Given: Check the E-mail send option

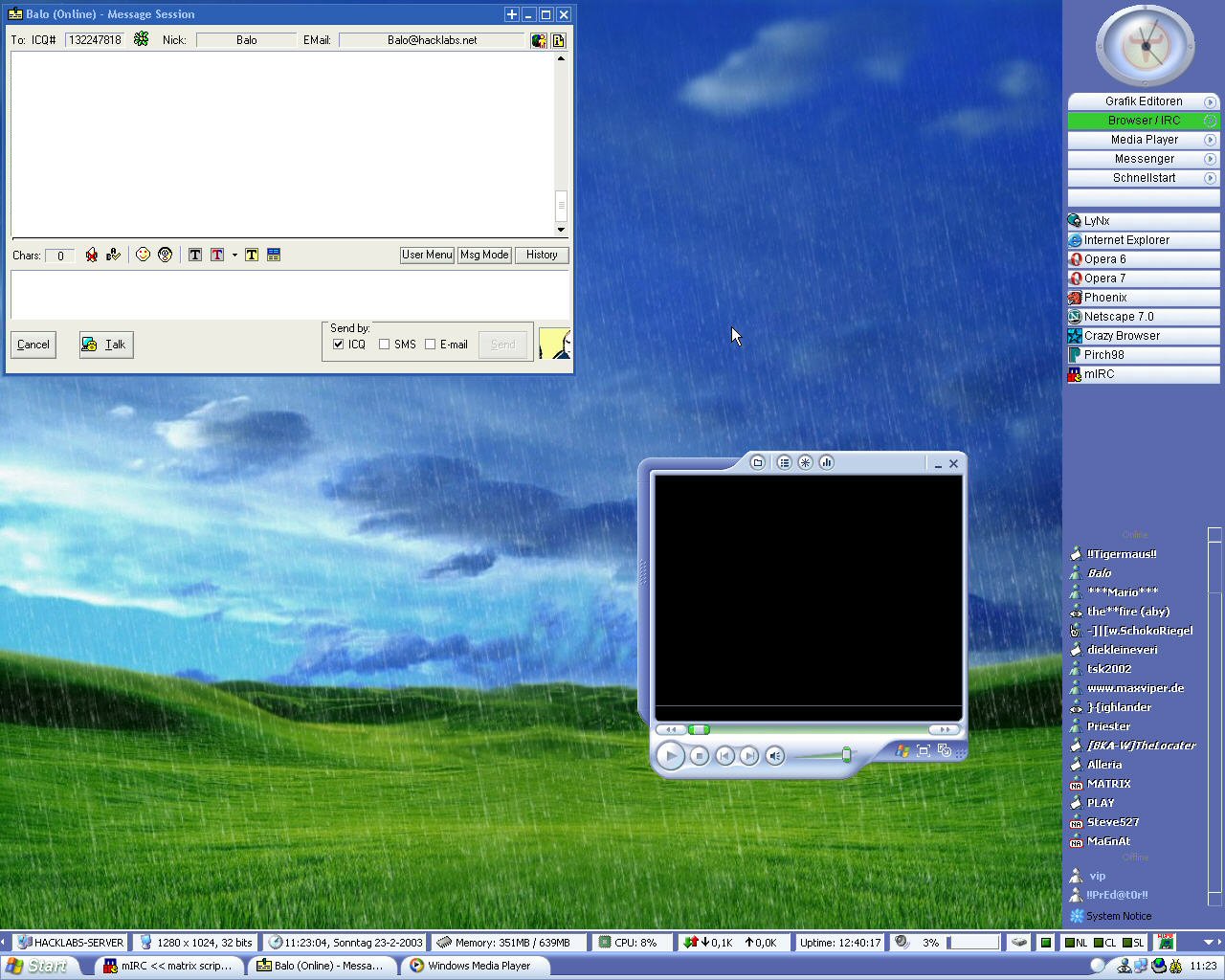Looking at the screenshot, I should coord(431,345).
